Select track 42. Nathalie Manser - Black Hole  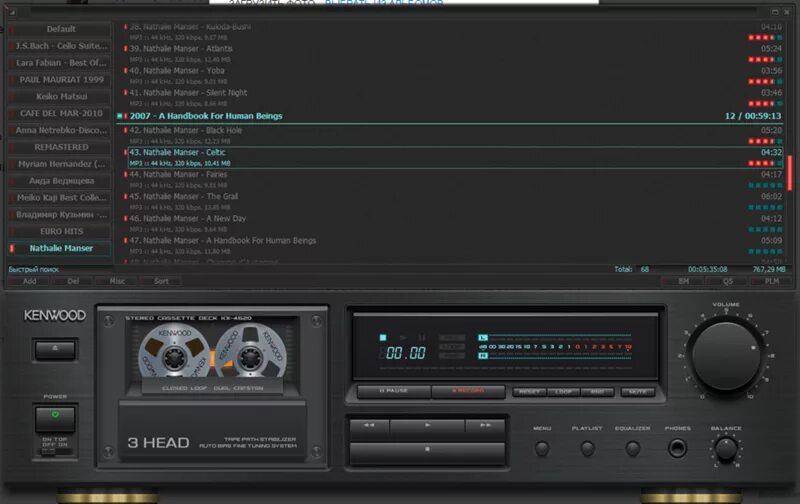point(454,135)
